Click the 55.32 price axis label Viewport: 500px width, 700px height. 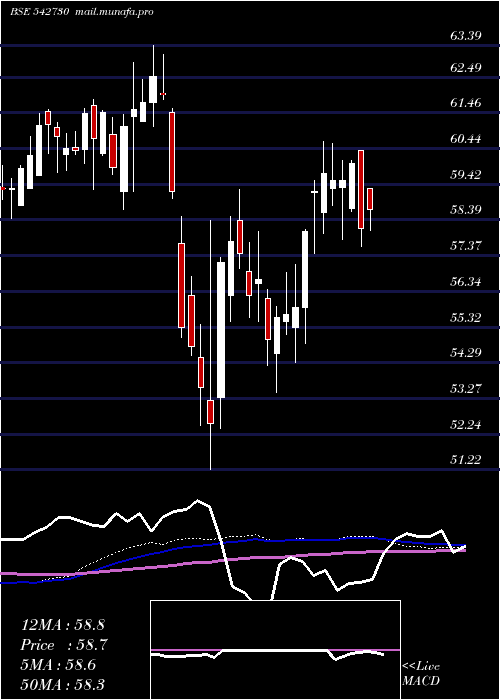tap(466, 317)
